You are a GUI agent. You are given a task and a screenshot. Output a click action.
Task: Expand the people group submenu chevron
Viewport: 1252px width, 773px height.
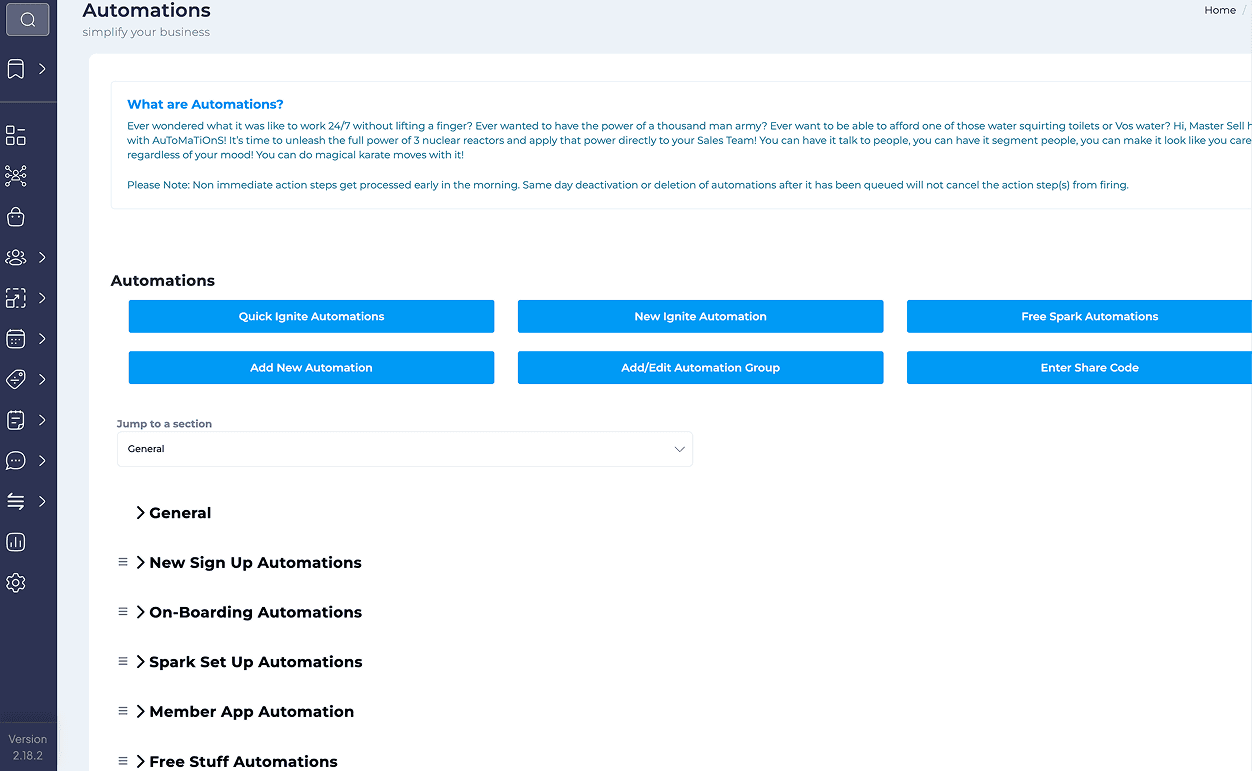tap(42, 257)
